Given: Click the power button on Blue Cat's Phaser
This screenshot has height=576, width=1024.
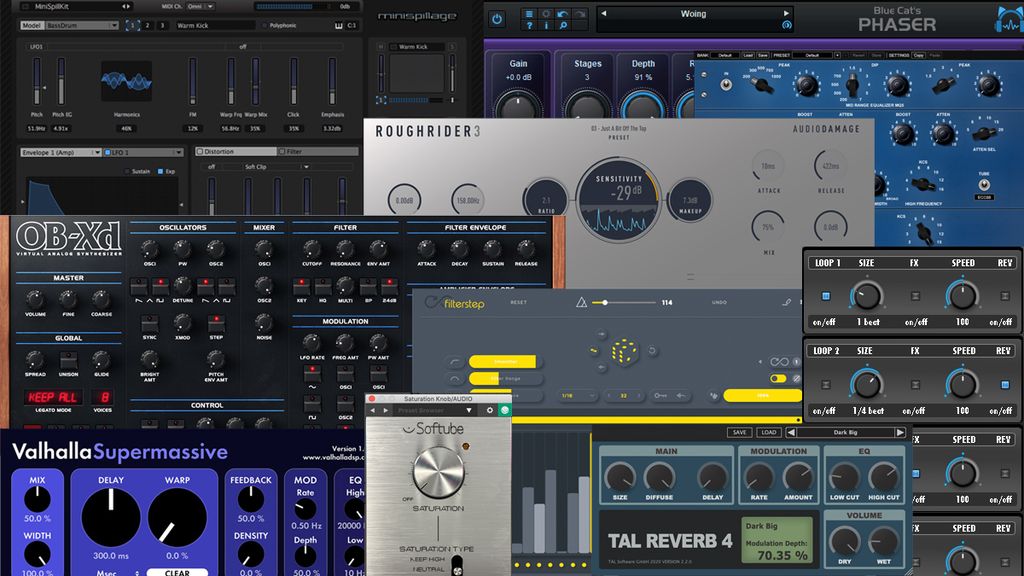Looking at the screenshot, I should (497, 19).
